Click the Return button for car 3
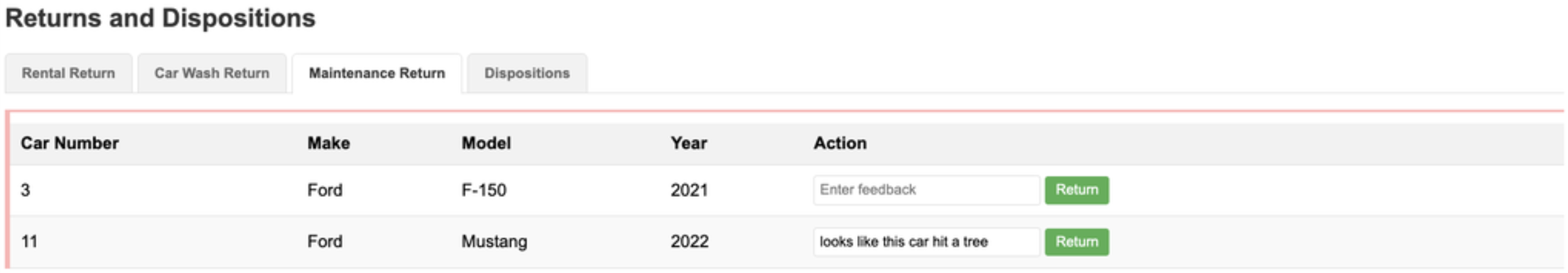Viewport: 1568px width, 273px height. coord(1076,190)
